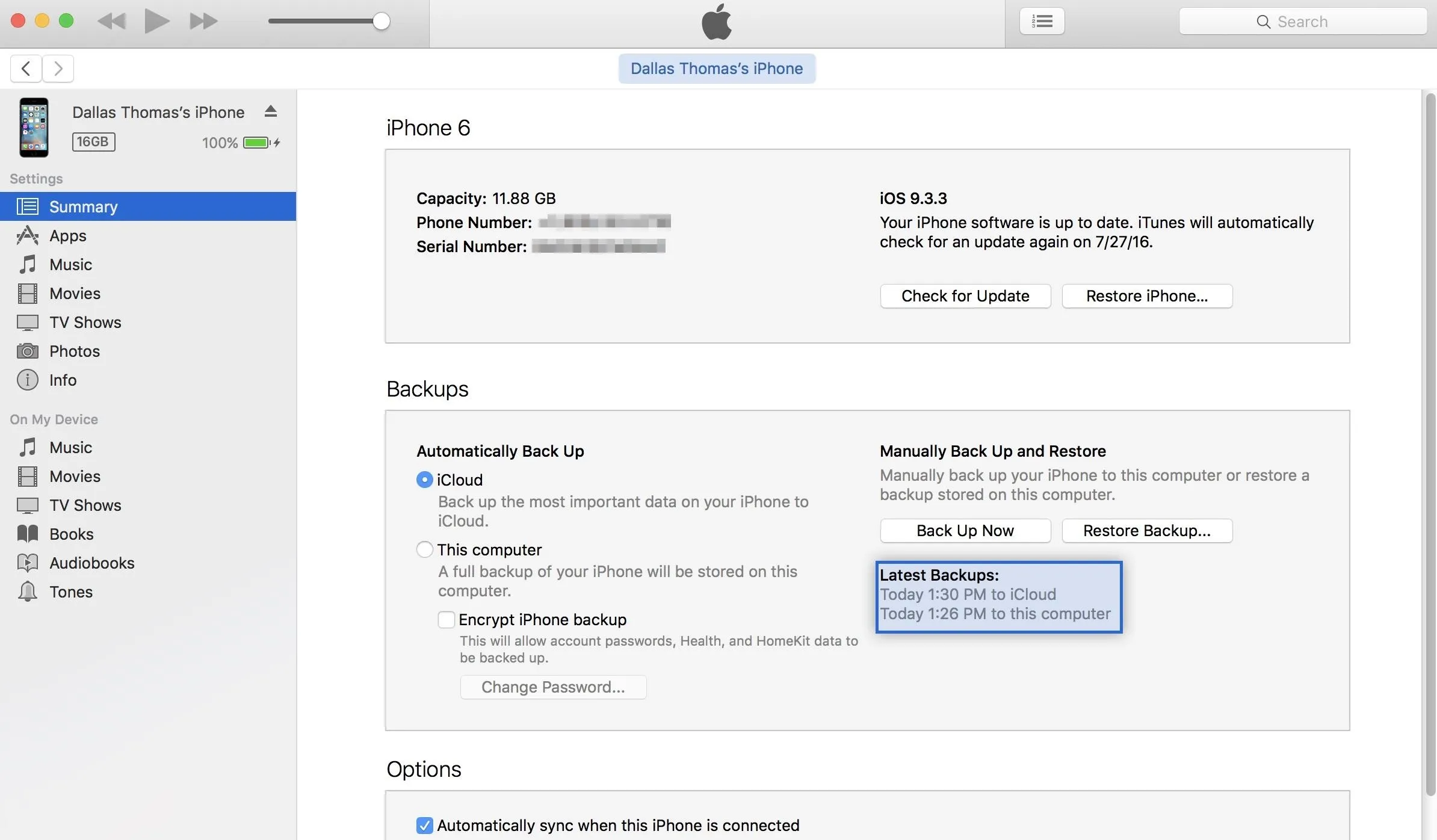The width and height of the screenshot is (1437, 840).
Task: Click the iPhone device thumbnail
Action: click(x=34, y=128)
